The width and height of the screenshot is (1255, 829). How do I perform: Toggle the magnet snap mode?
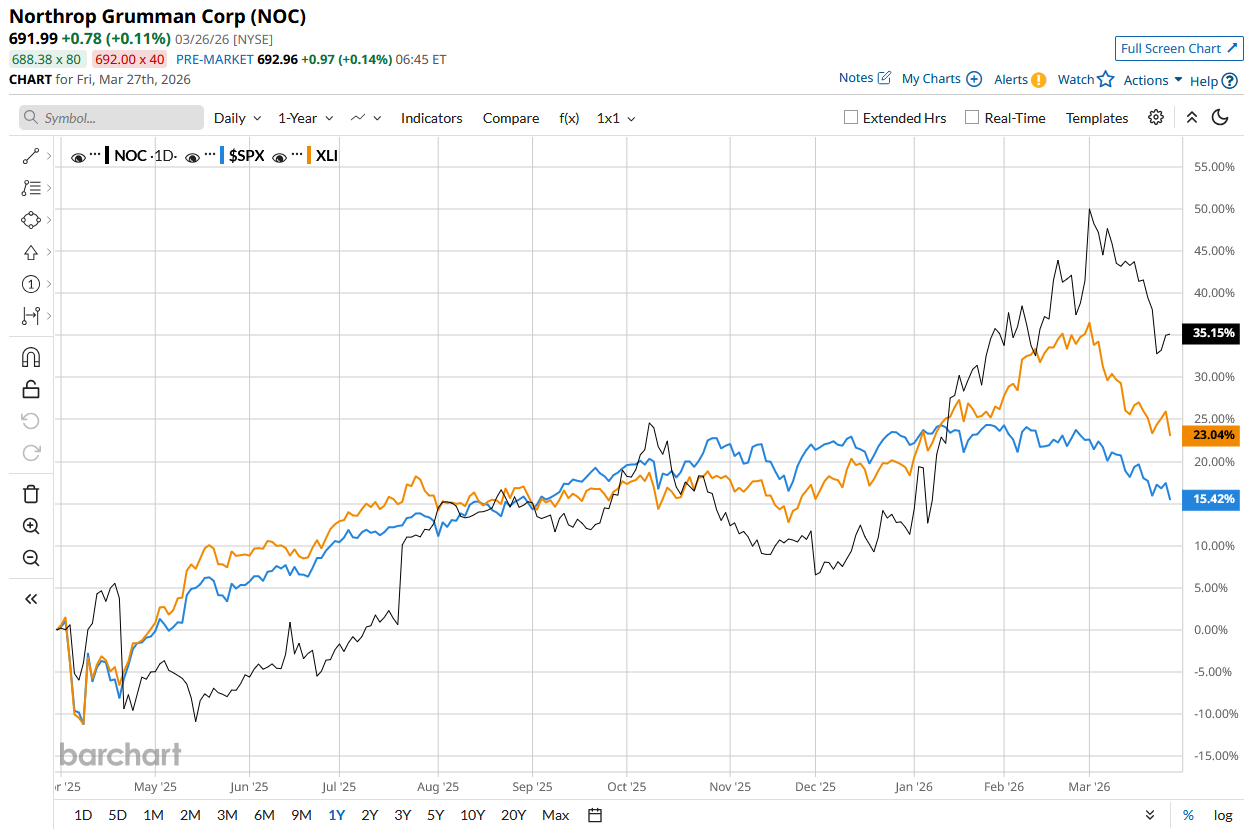[30, 357]
